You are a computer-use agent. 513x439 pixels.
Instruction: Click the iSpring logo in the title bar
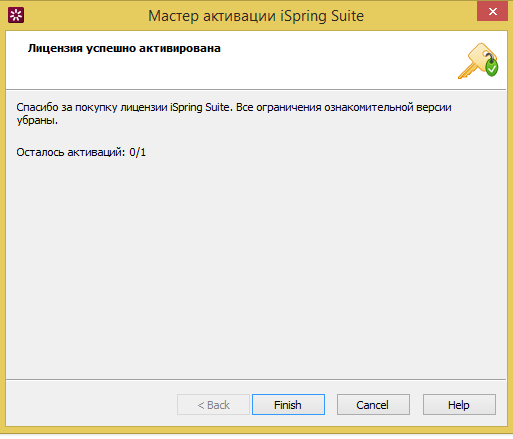16,15
